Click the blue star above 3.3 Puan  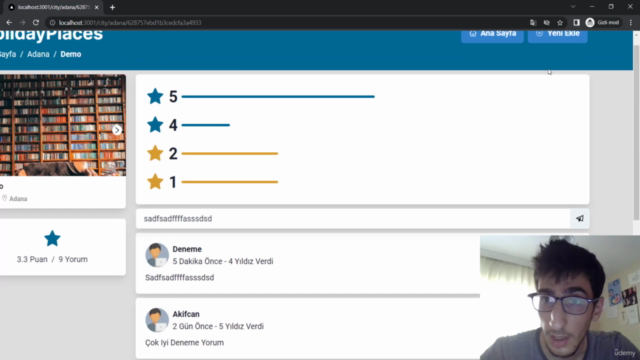(52, 238)
